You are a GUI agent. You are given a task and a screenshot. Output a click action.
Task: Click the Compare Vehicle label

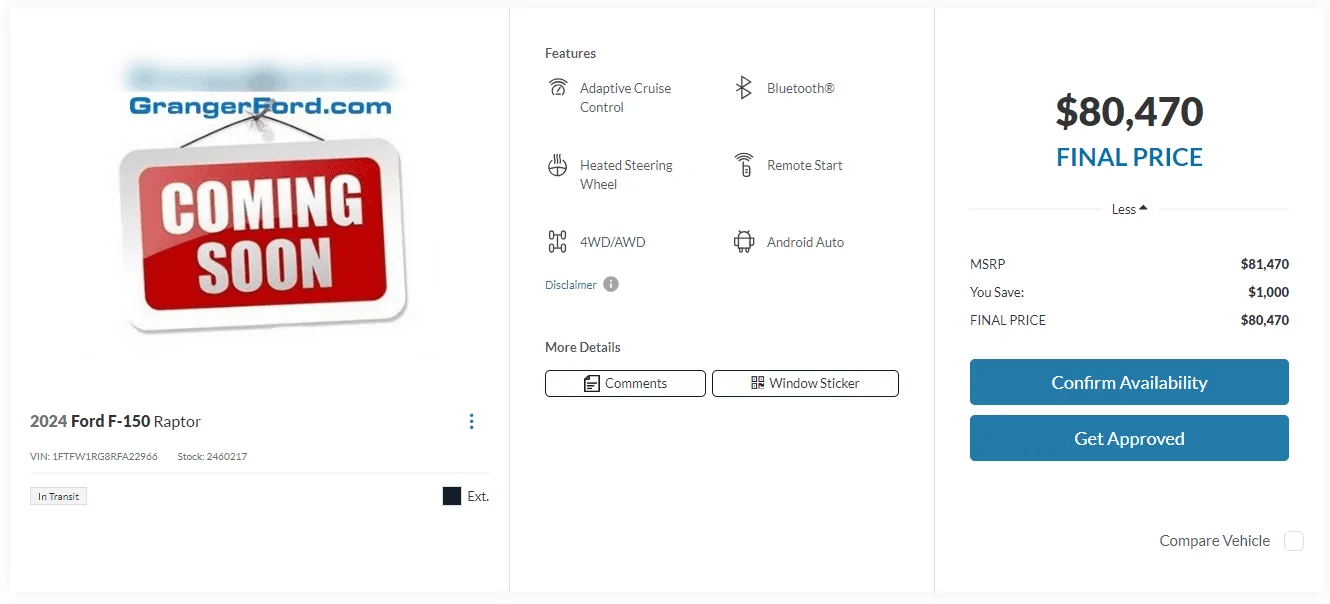[x=1214, y=541]
